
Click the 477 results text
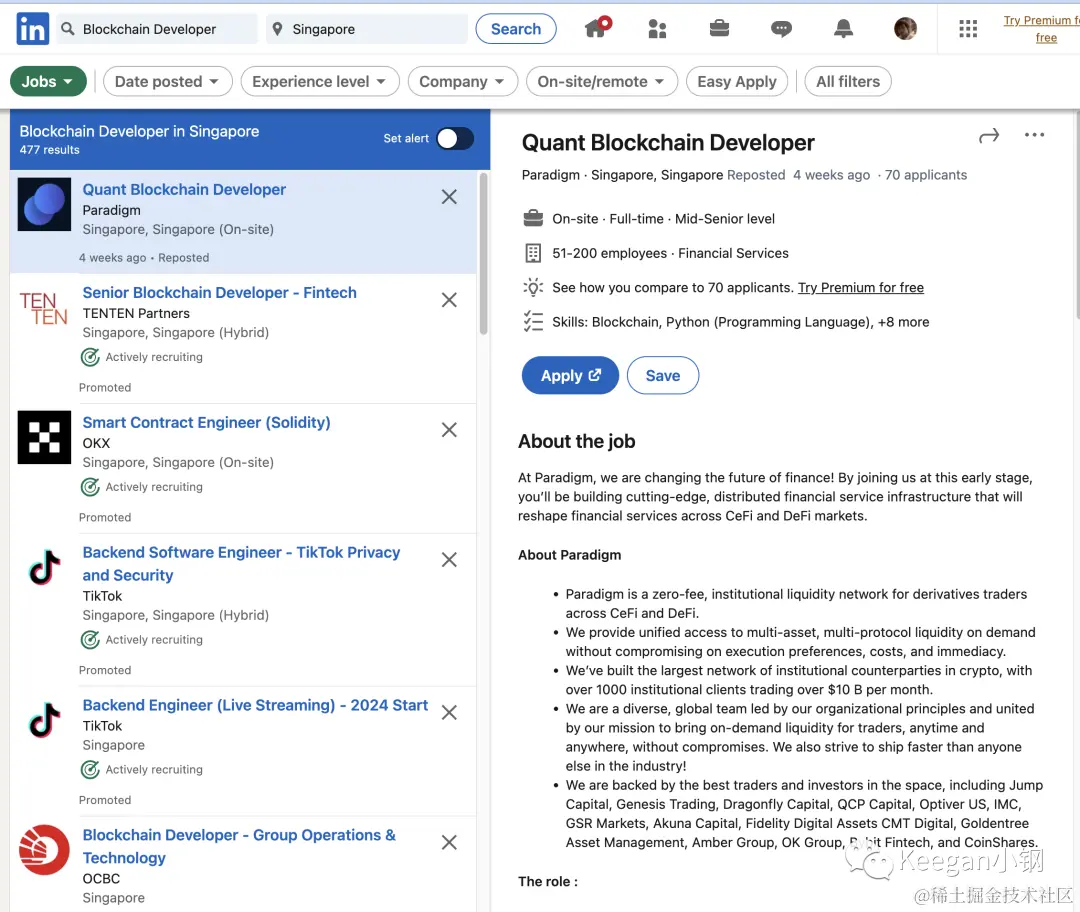(50, 149)
